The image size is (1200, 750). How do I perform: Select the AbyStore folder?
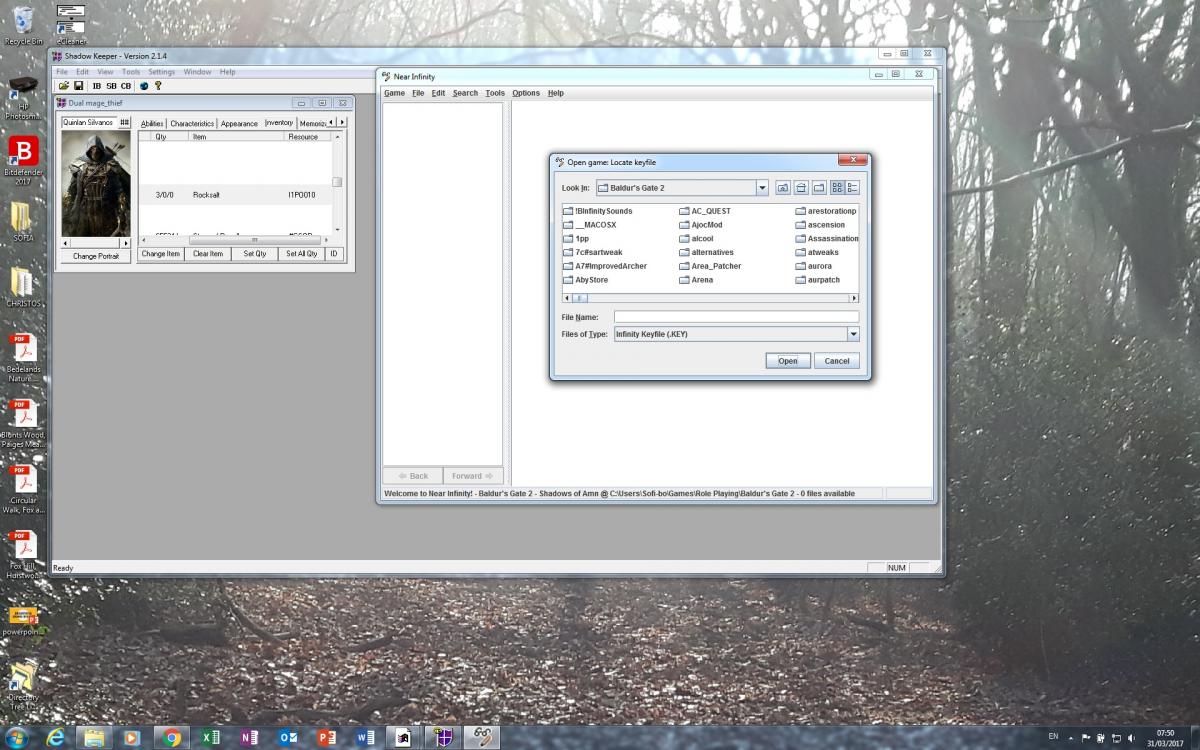click(x=586, y=280)
